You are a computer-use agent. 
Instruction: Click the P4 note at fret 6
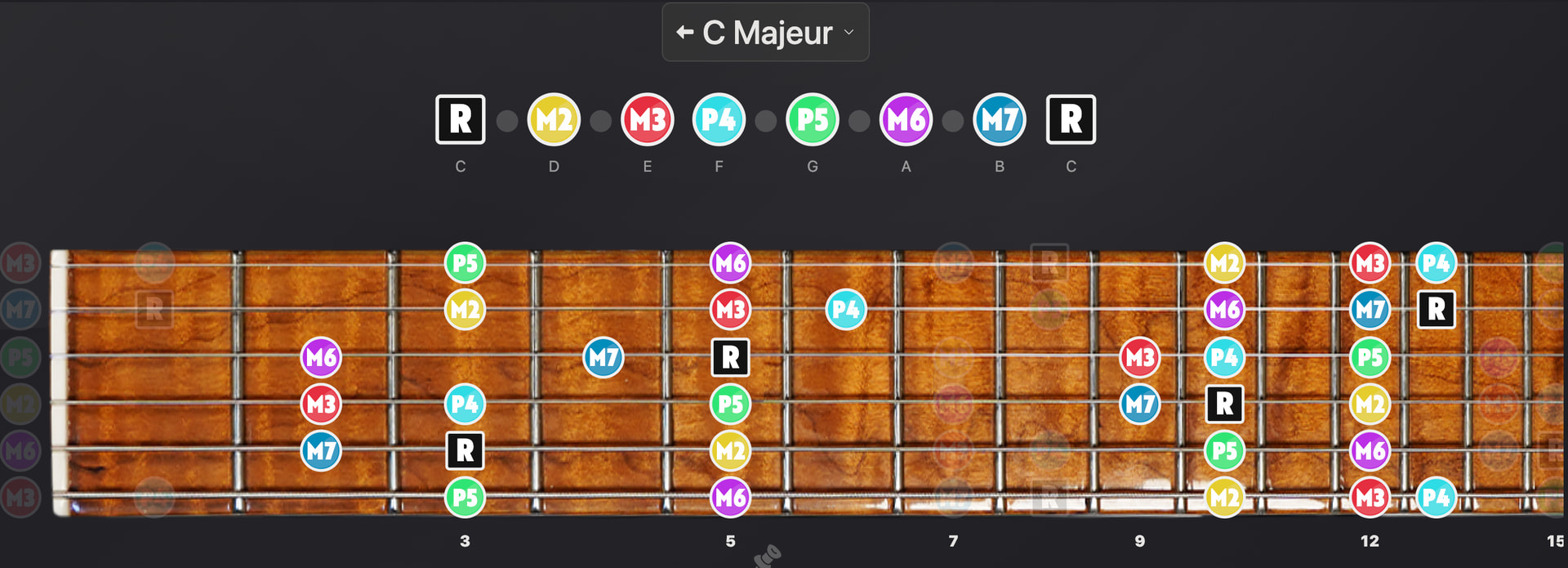point(846,310)
